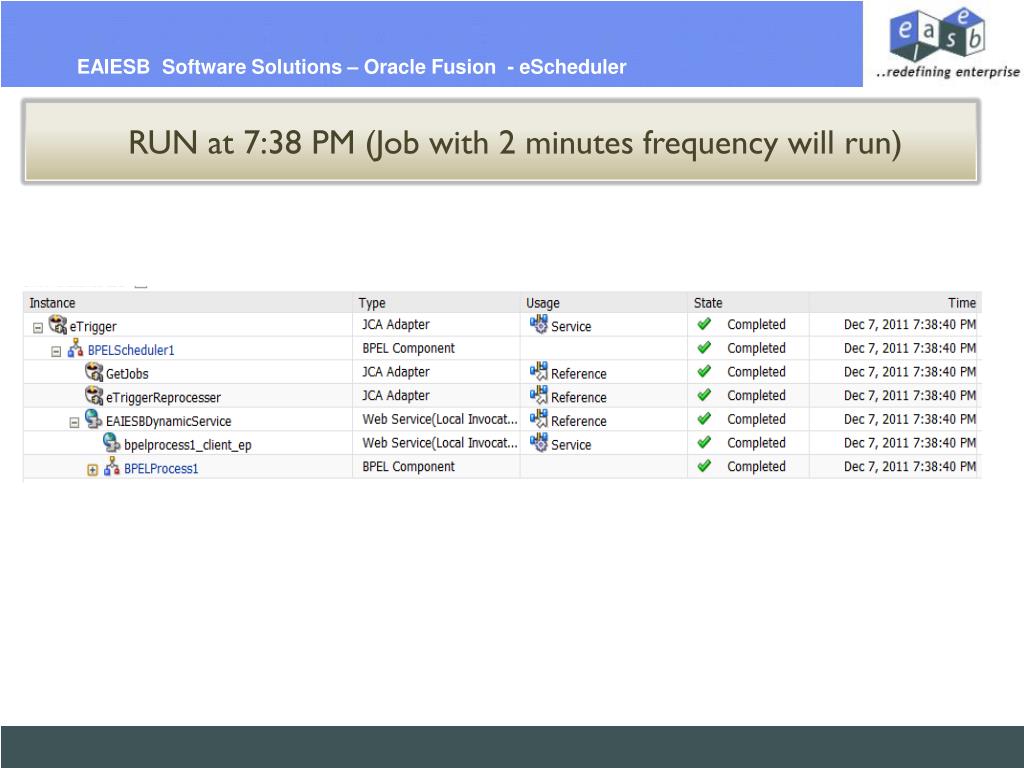
Task: Click BPEL Component type in BPELProcess1 row
Action: click(x=409, y=466)
